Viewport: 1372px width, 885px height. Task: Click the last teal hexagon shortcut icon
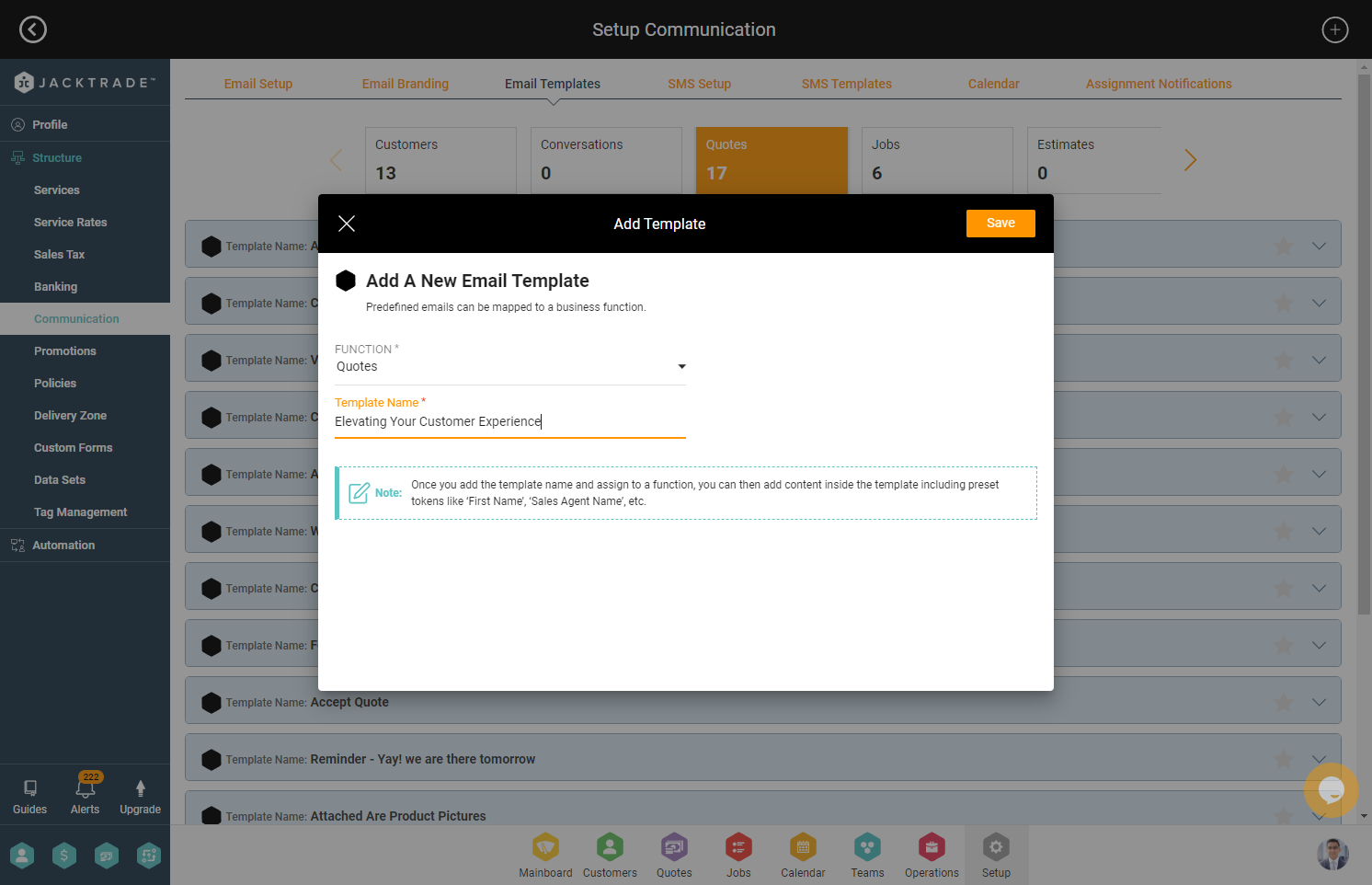coord(149,856)
